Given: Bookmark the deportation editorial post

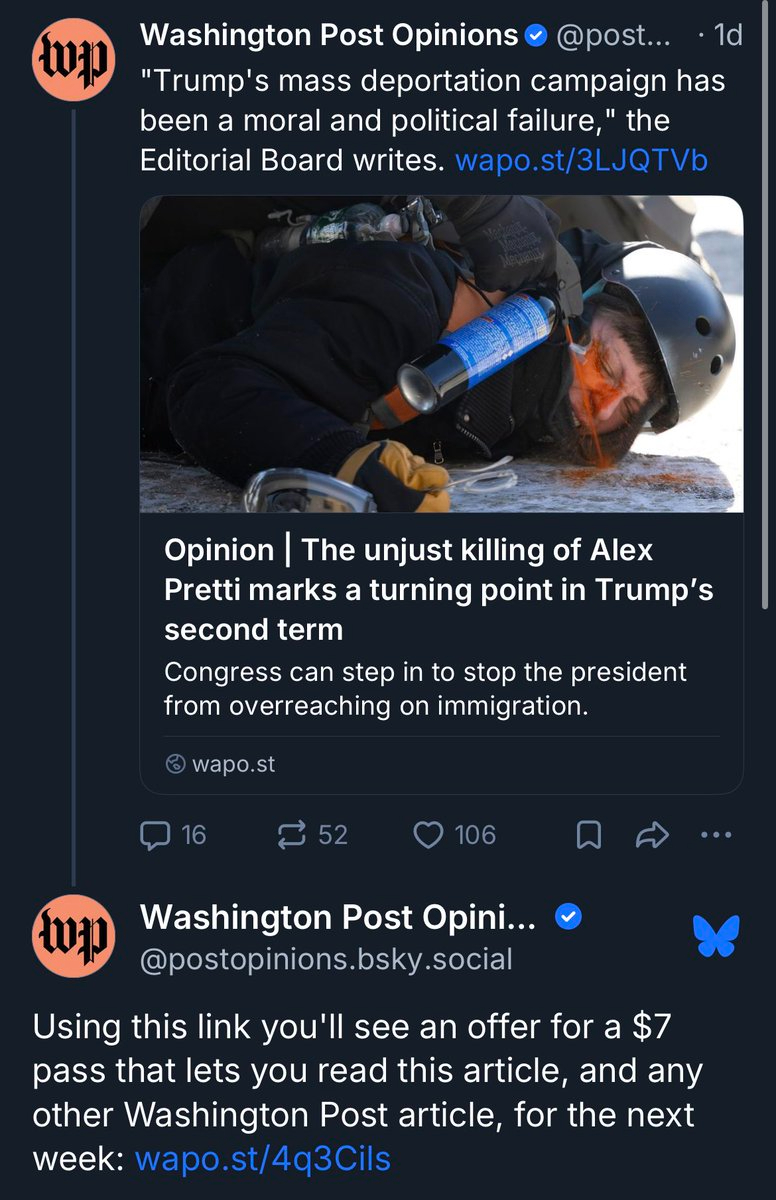Looking at the screenshot, I should coord(590,835).
